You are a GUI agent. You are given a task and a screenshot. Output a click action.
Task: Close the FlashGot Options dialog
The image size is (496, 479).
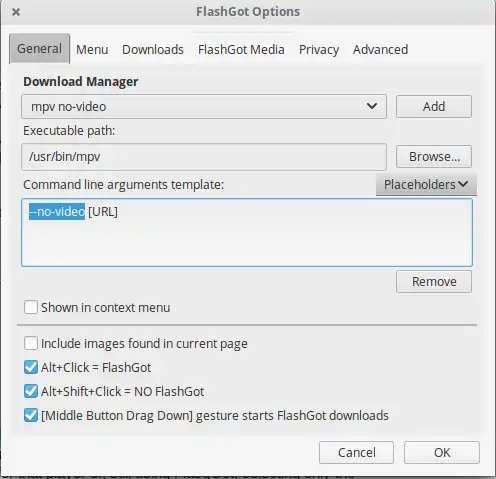(x=16, y=12)
